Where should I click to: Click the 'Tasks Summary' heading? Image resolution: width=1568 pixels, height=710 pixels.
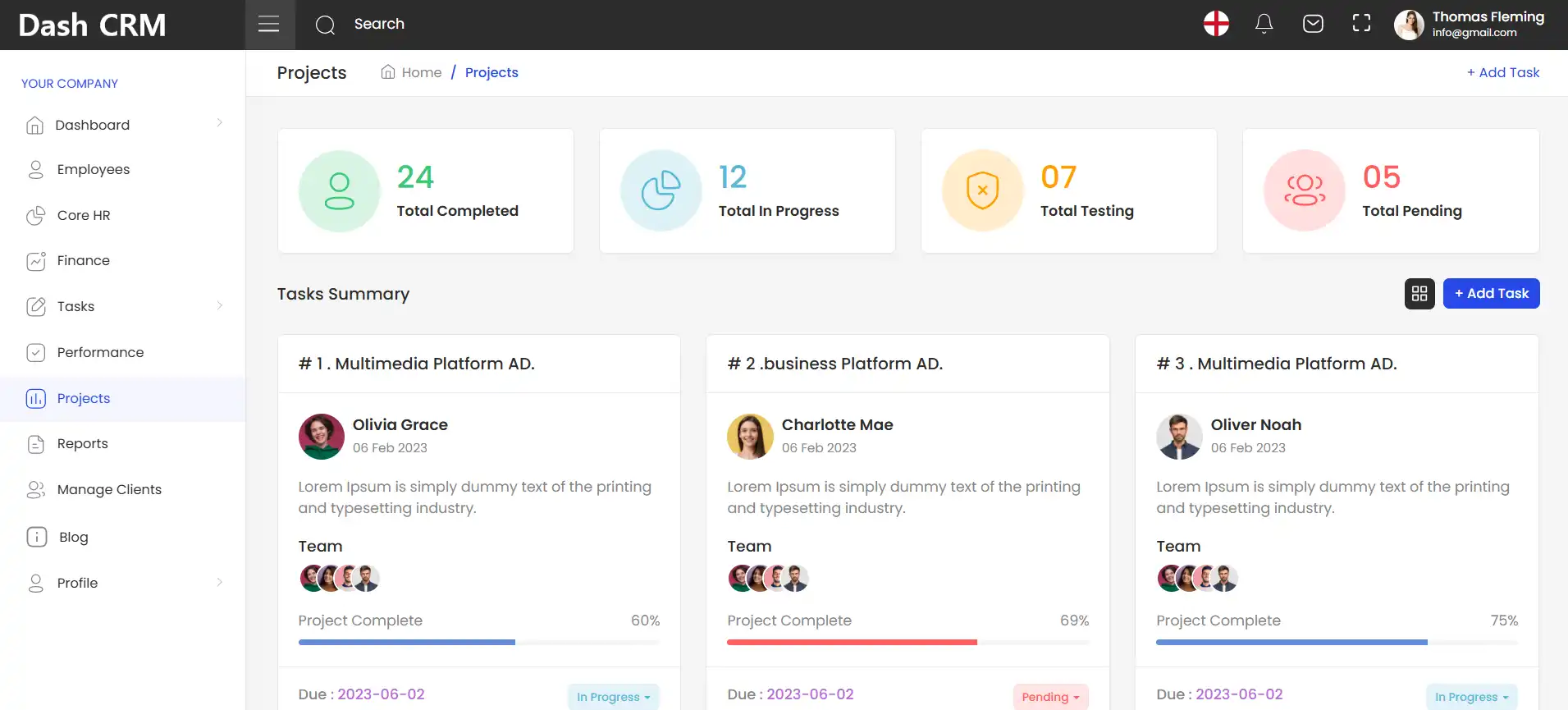tap(343, 294)
